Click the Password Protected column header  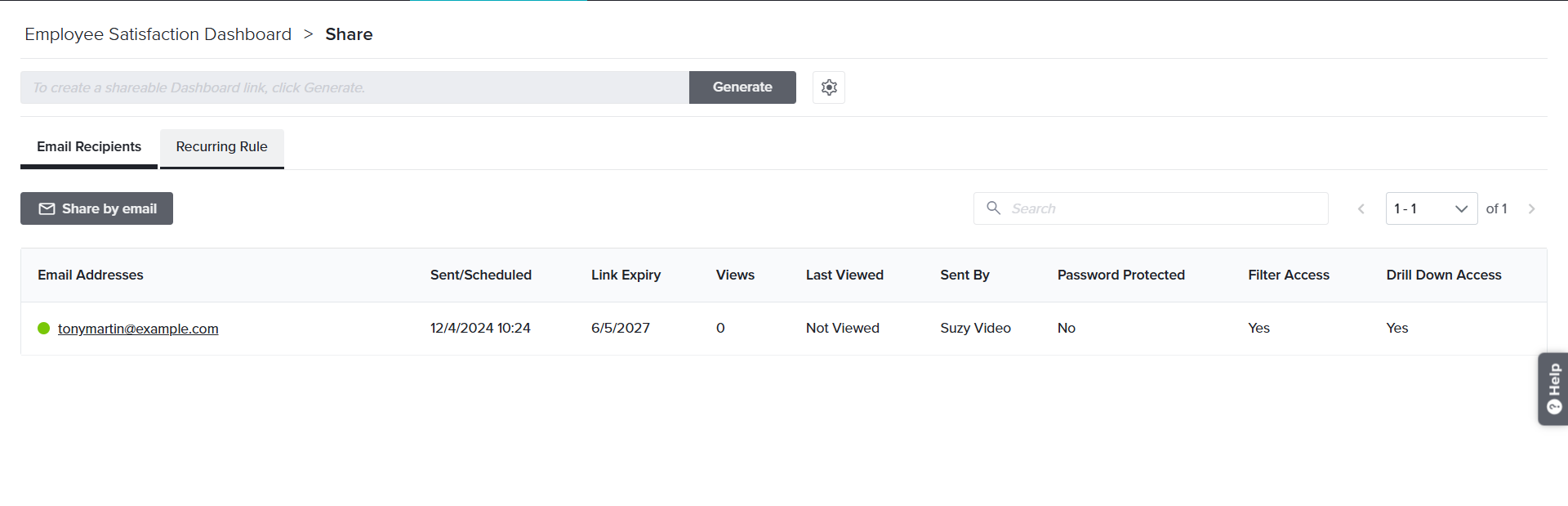tap(1120, 275)
